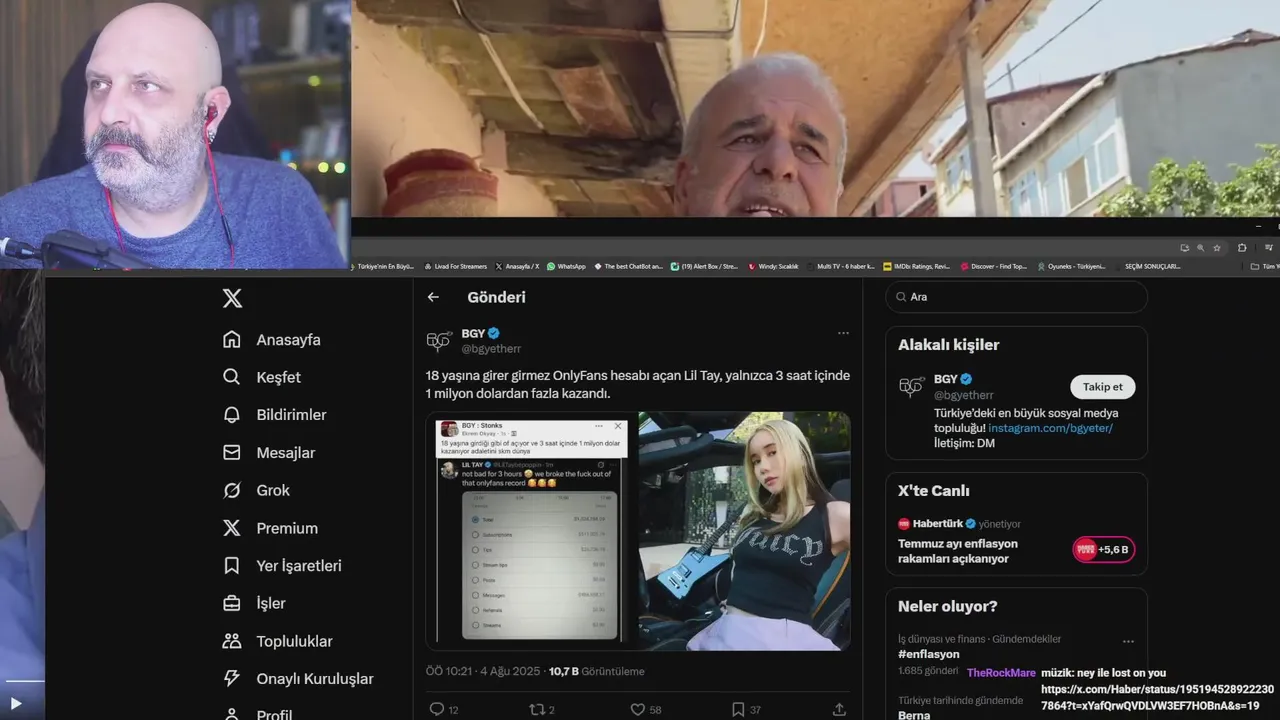Open instagram.com/bgyeter/ link
Viewport: 1280px width, 720px height.
(x=1051, y=428)
